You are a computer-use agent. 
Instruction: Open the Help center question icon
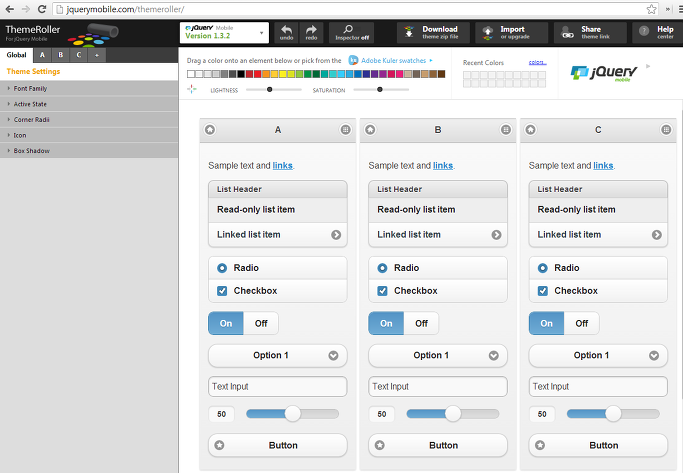coord(644,31)
